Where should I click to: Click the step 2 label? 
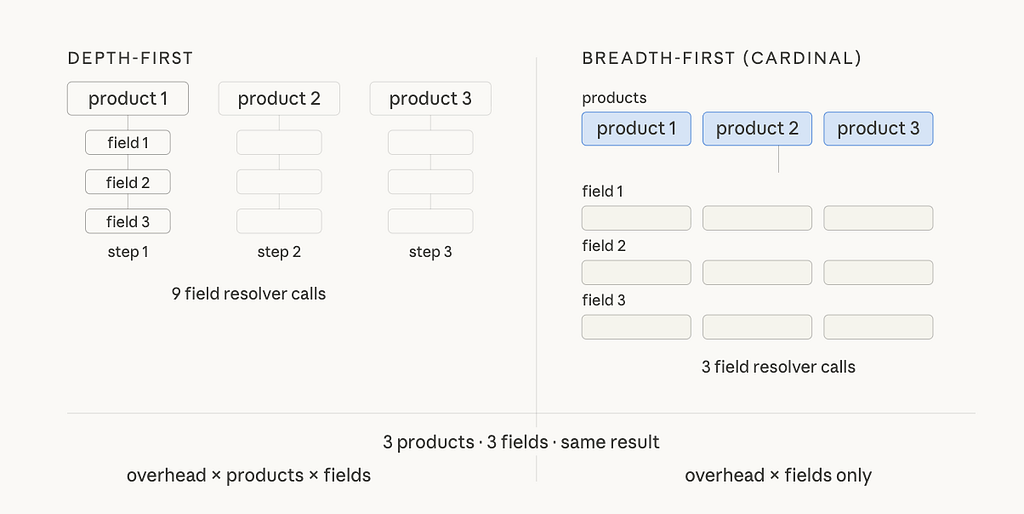tap(279, 252)
